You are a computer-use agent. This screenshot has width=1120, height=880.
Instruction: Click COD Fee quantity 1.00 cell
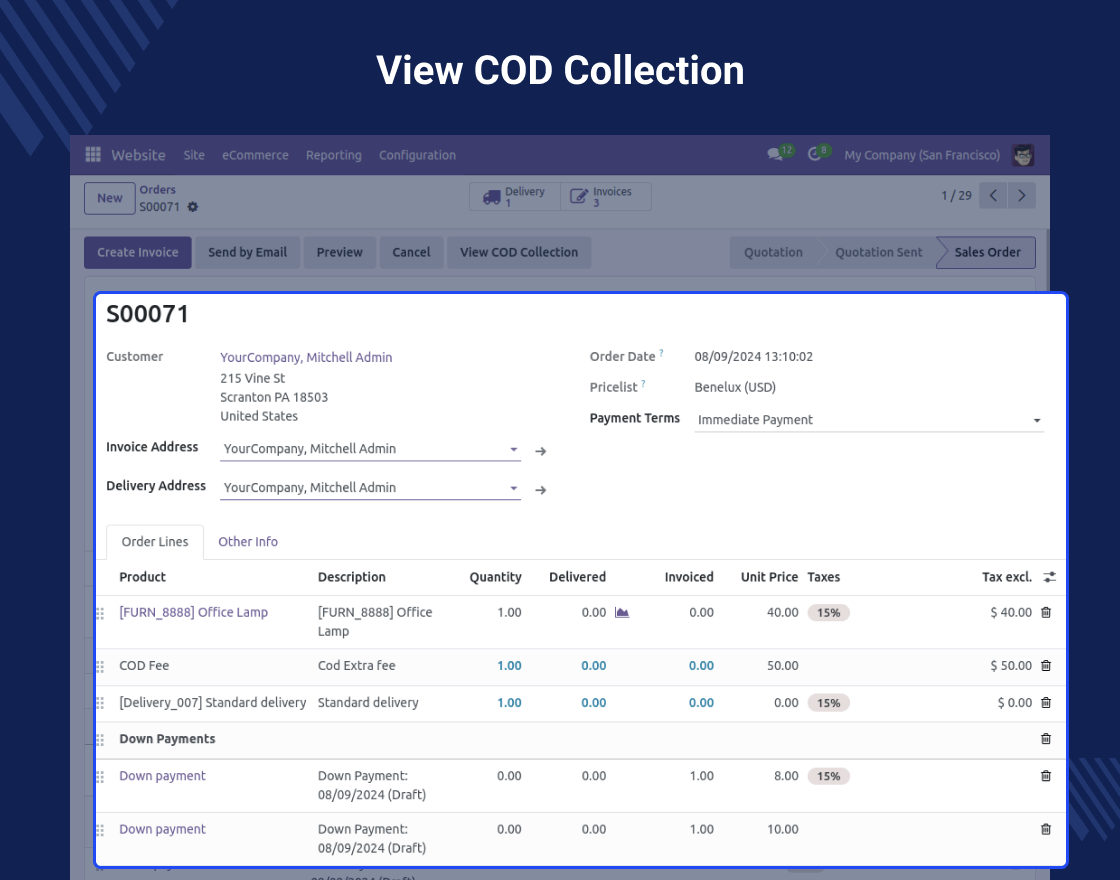(x=509, y=666)
